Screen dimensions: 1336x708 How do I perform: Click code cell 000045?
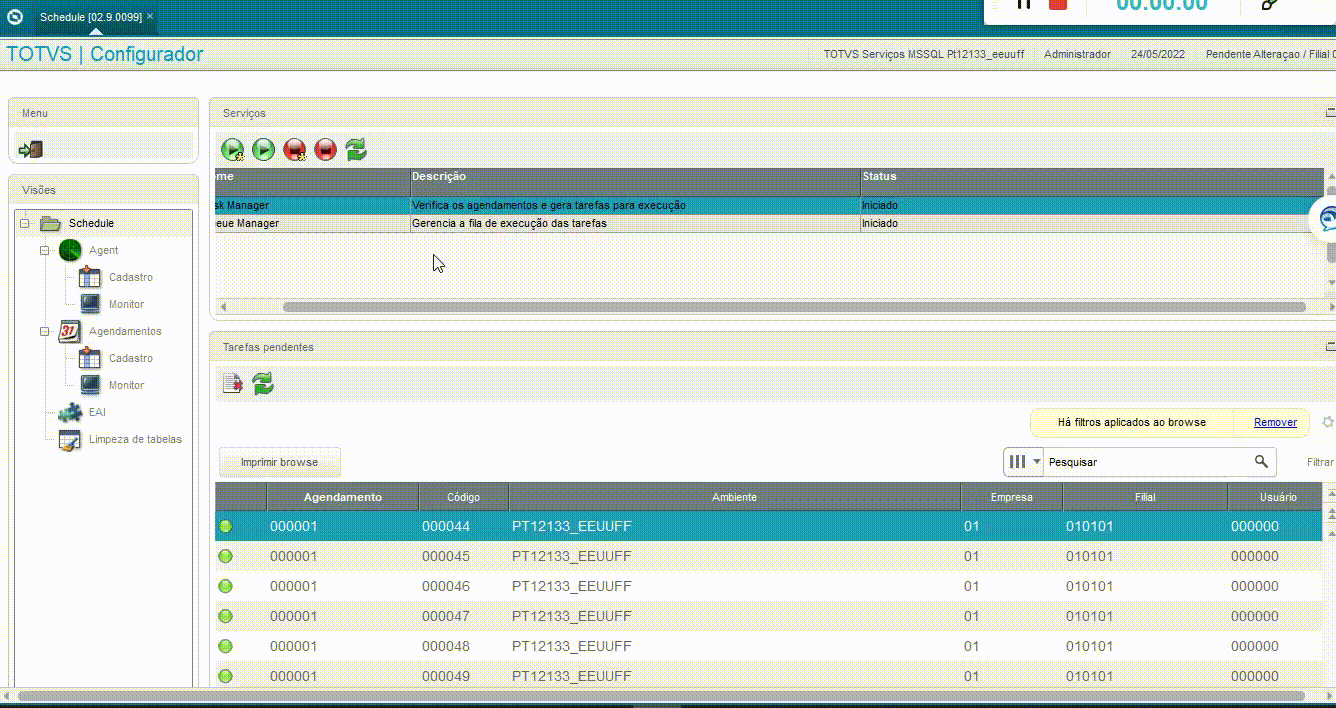coord(446,556)
